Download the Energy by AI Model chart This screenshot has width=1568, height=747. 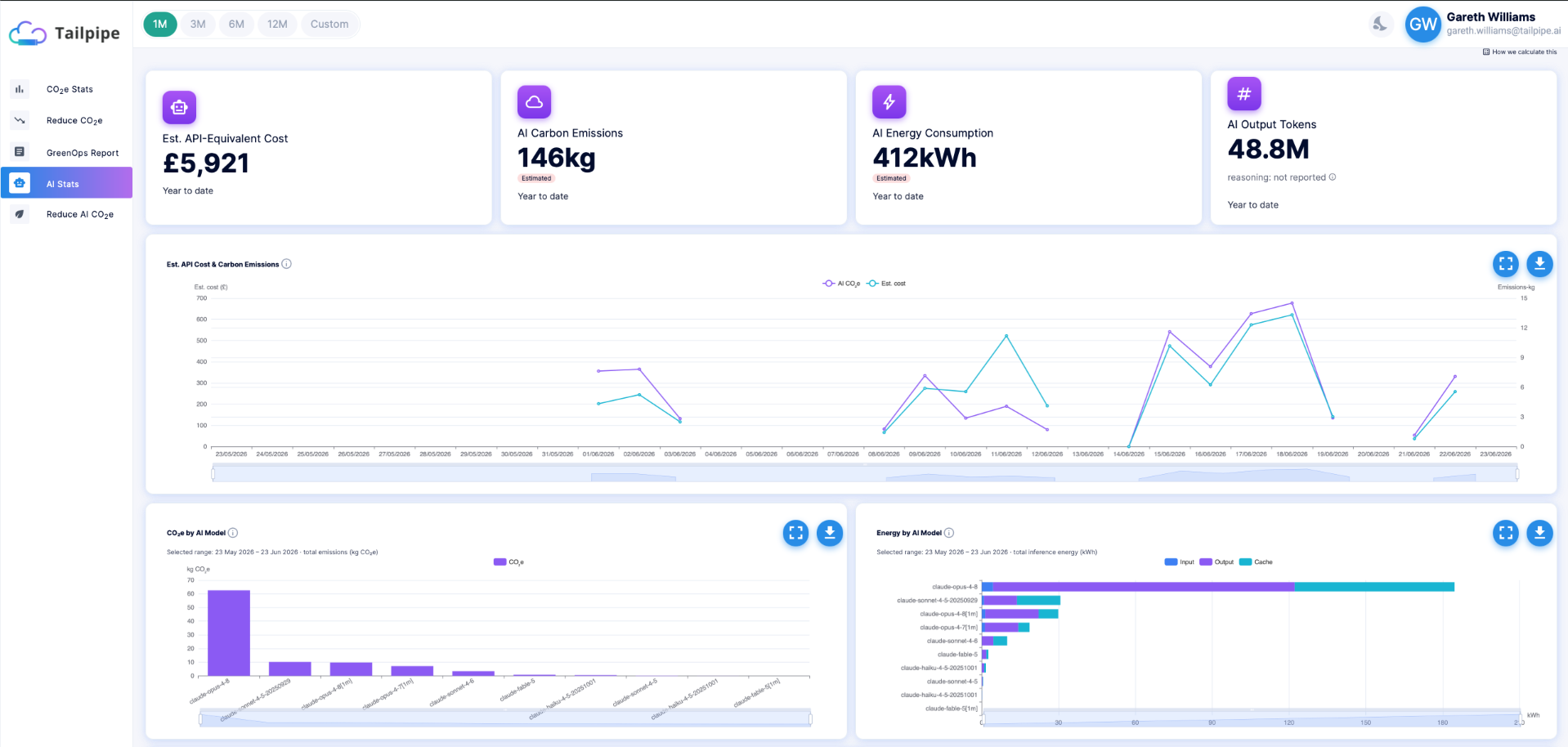[1539, 533]
